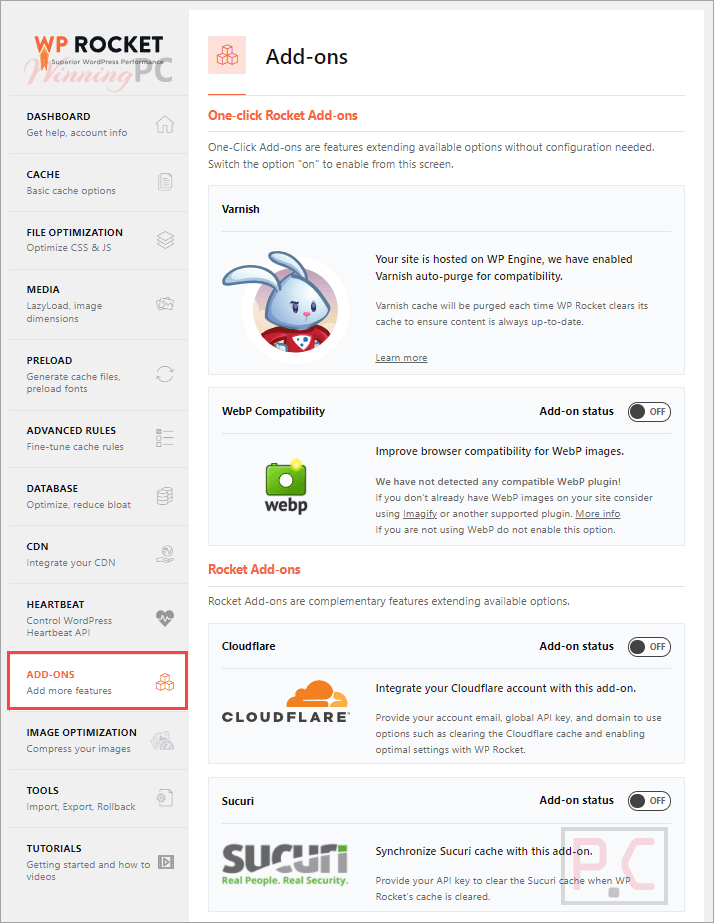
Task: Click the WebP More info link
Action: click(x=597, y=514)
